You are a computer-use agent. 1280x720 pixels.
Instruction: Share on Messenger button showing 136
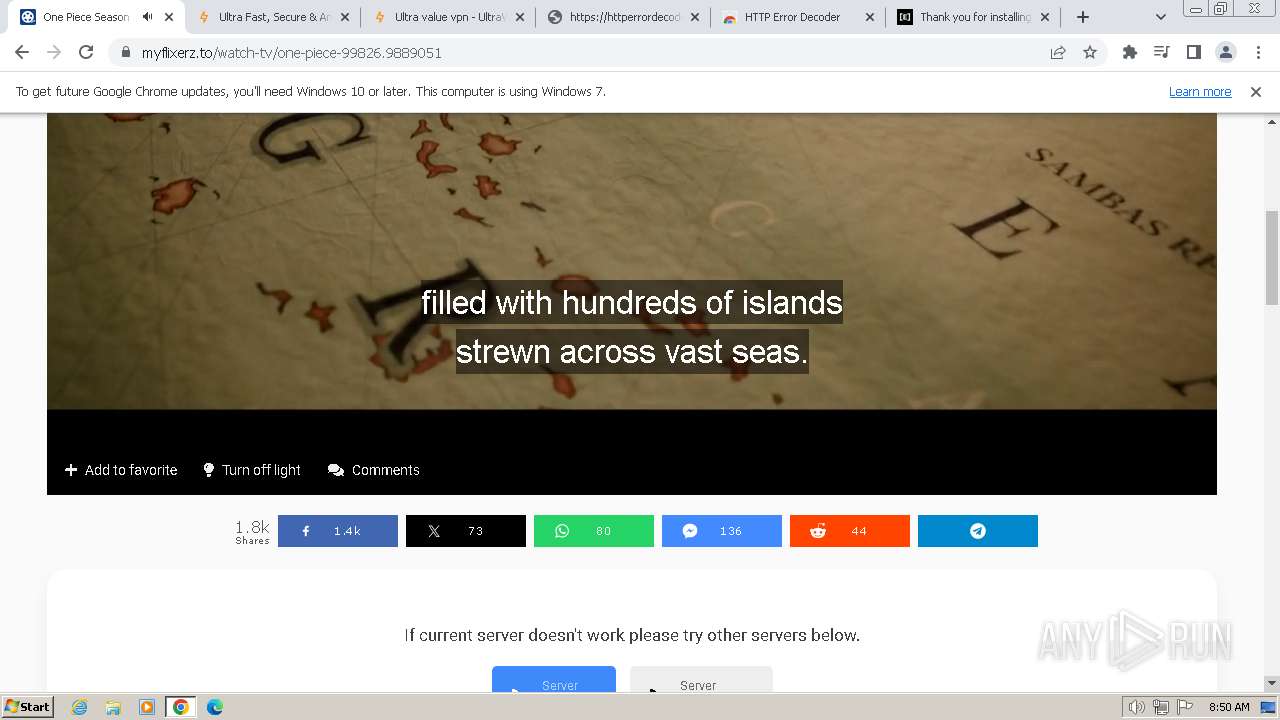coord(722,531)
